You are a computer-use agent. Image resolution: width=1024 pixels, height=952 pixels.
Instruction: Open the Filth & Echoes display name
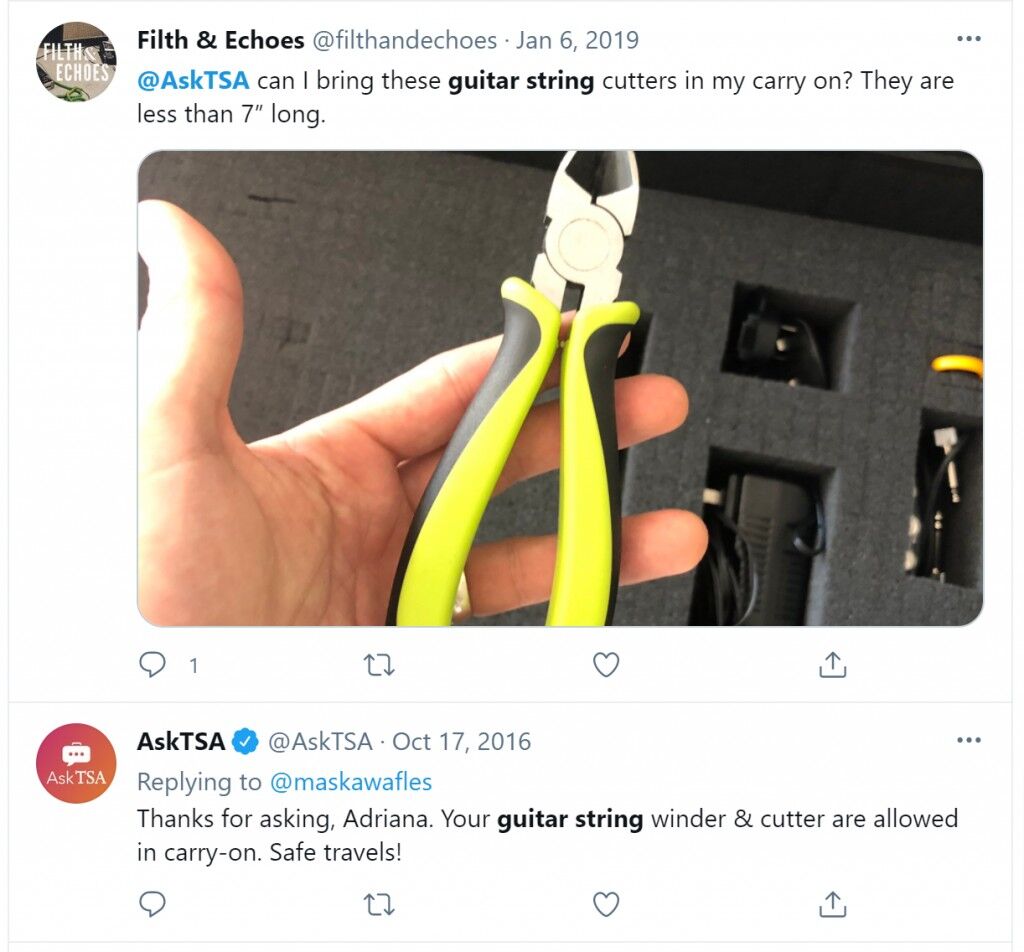pyautogui.click(x=220, y=40)
